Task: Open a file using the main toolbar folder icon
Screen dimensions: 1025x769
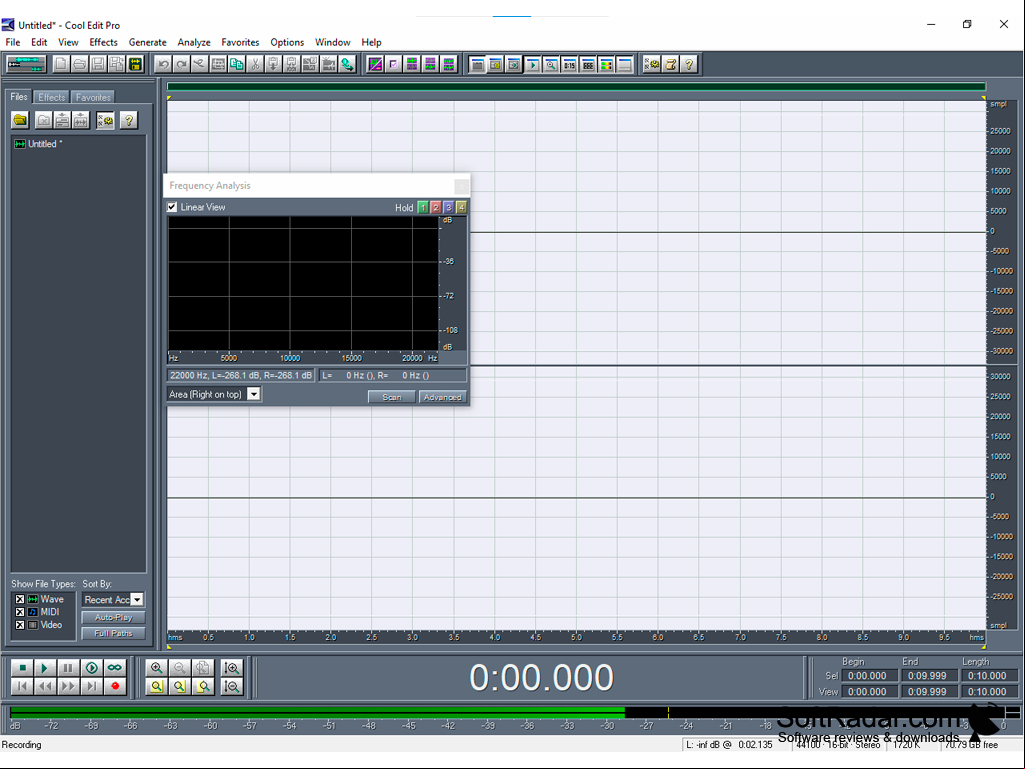Action: coord(79,64)
